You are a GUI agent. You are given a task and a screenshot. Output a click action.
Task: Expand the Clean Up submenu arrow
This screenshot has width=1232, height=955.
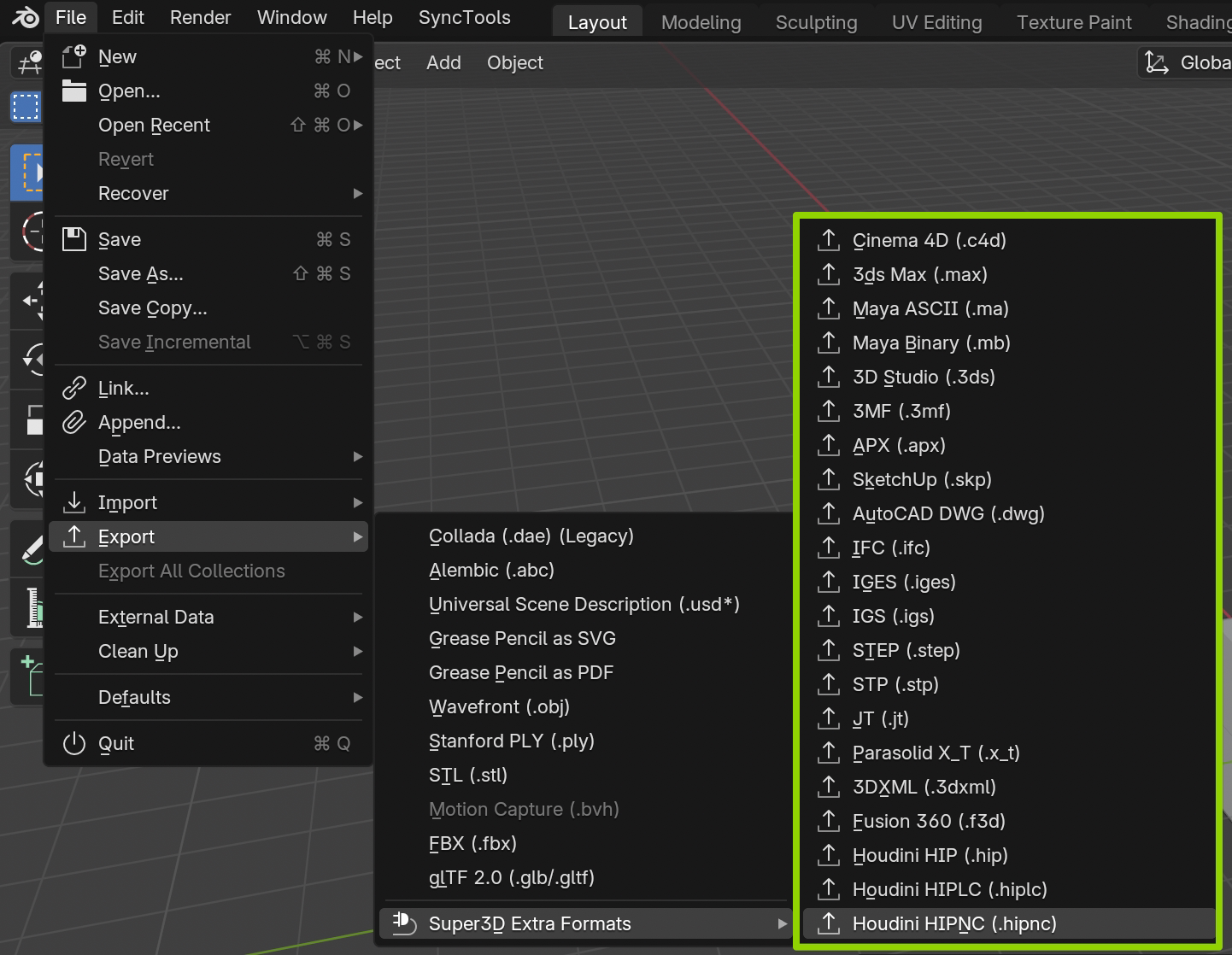pos(359,651)
